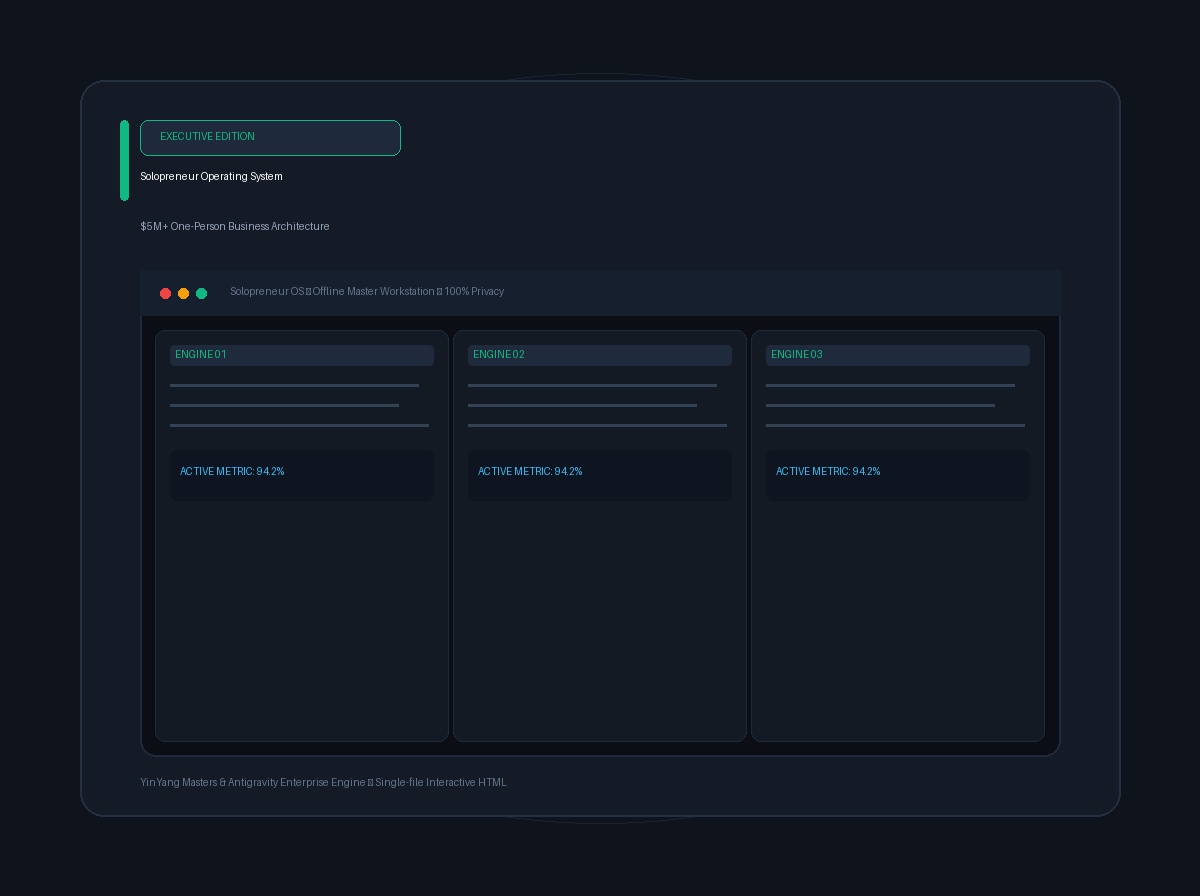
Task: Click the Solopreneur Operating System title
Action: pyautogui.click(x=211, y=176)
